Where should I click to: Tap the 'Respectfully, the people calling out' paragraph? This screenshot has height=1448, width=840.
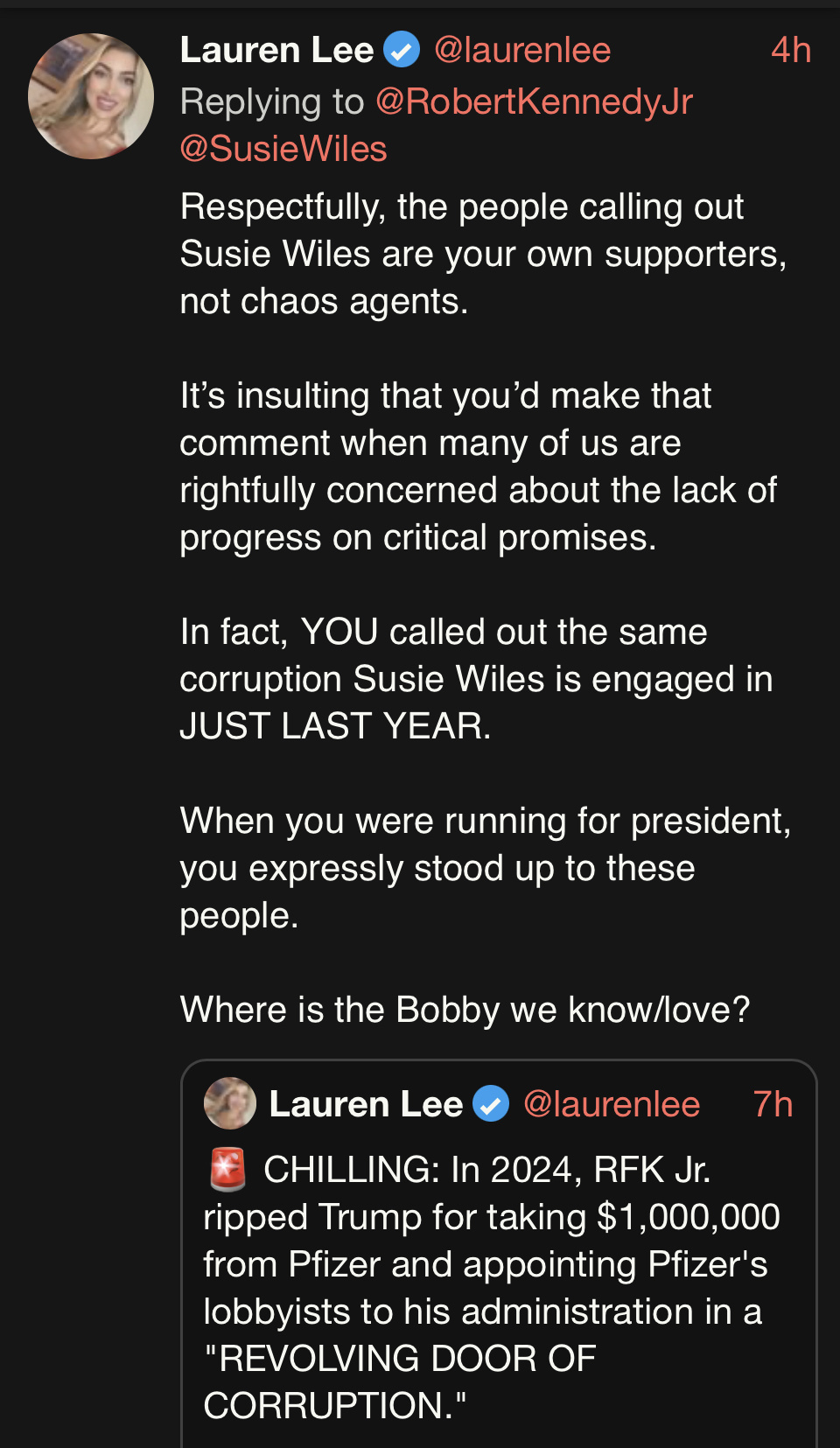(481, 254)
